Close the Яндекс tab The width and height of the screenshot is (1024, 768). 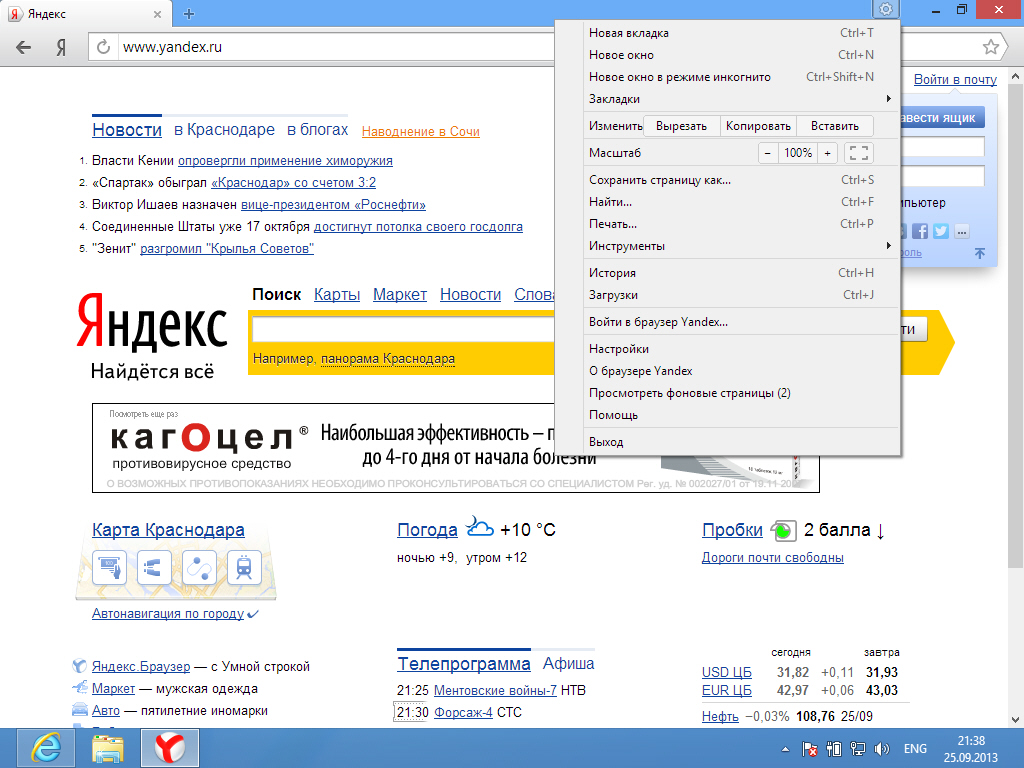point(157,14)
